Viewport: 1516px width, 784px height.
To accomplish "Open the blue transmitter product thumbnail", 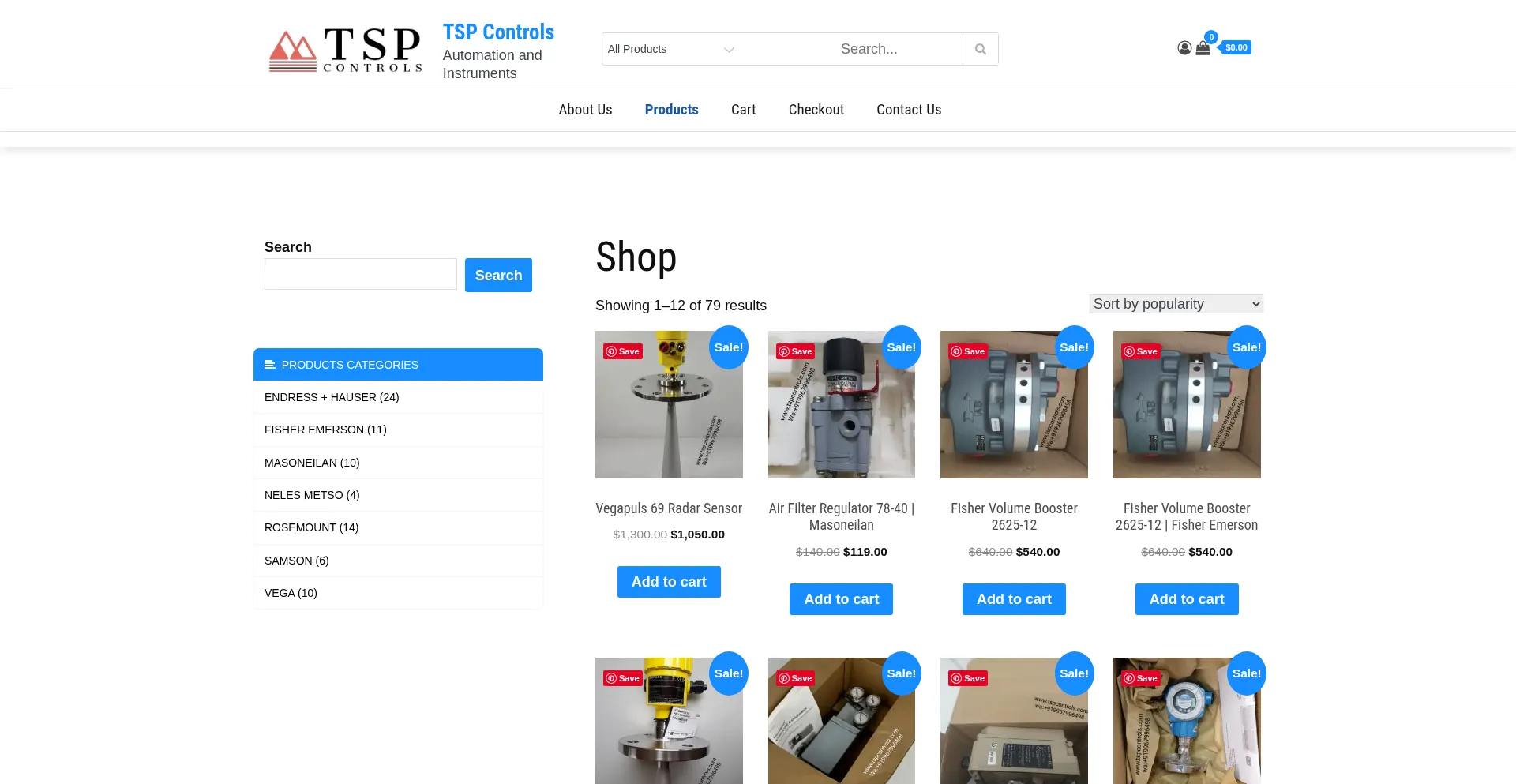I will (1187, 721).
